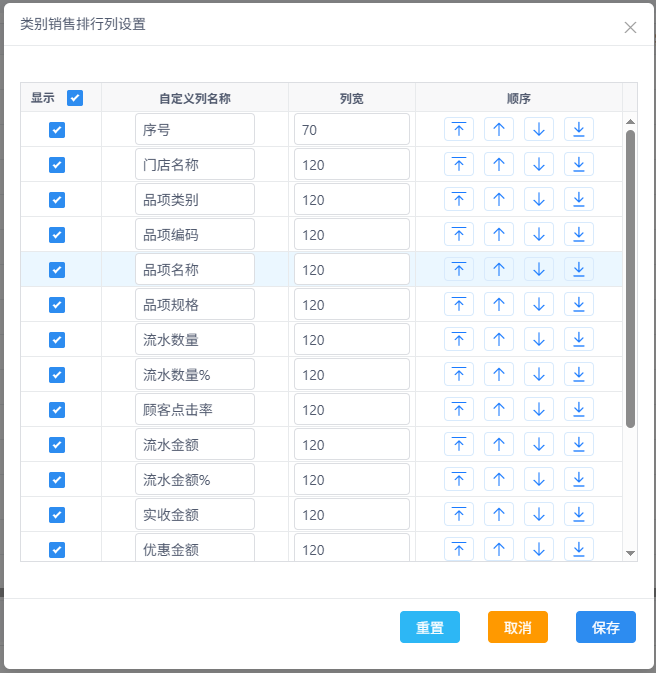Move 流水金额 row to bottom
656x673 pixels.
tap(578, 444)
